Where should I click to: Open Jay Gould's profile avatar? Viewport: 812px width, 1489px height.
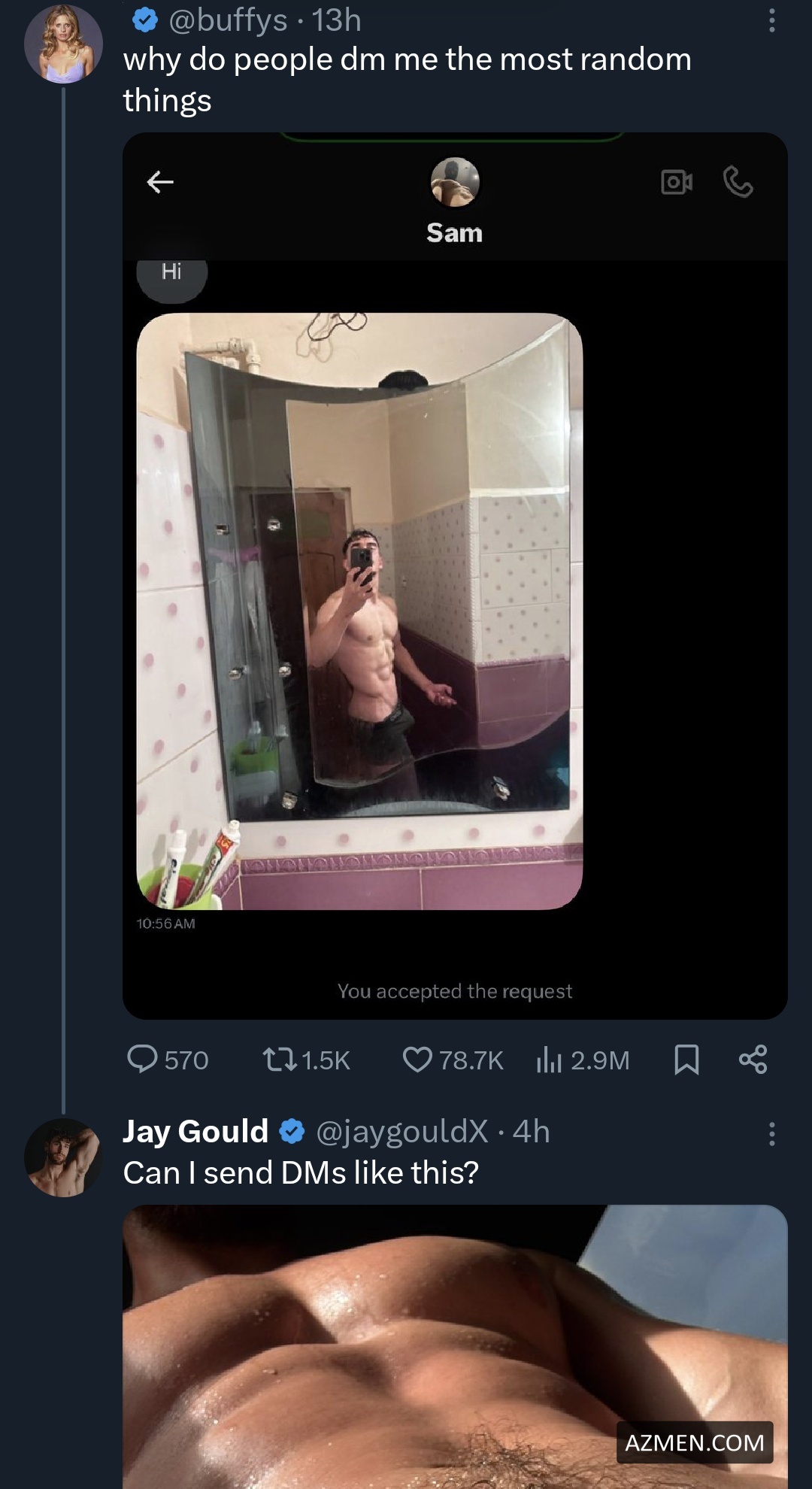[63, 1157]
